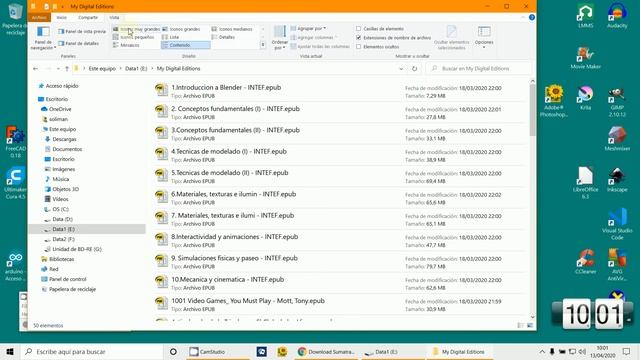
Task: Toggle Extensiones de nombre de archivo checkbox
Action: [358, 38]
